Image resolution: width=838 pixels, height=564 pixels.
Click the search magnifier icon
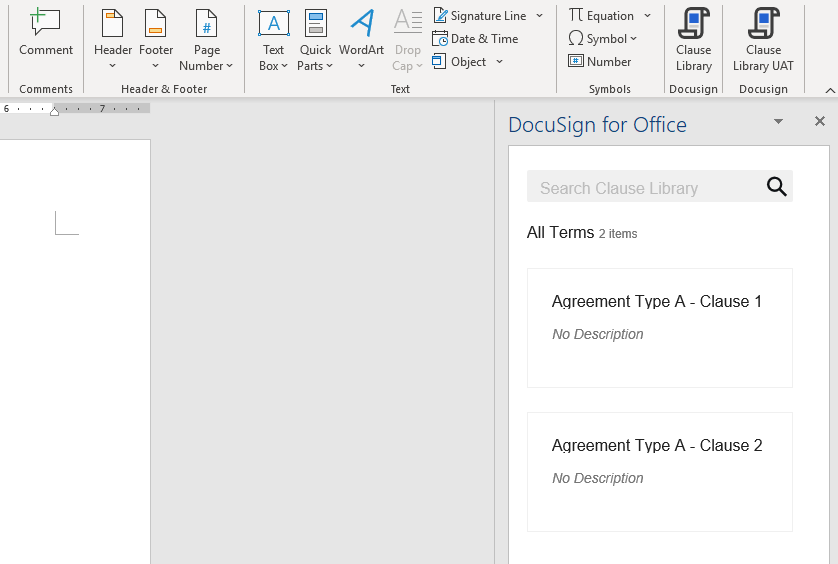click(x=776, y=186)
